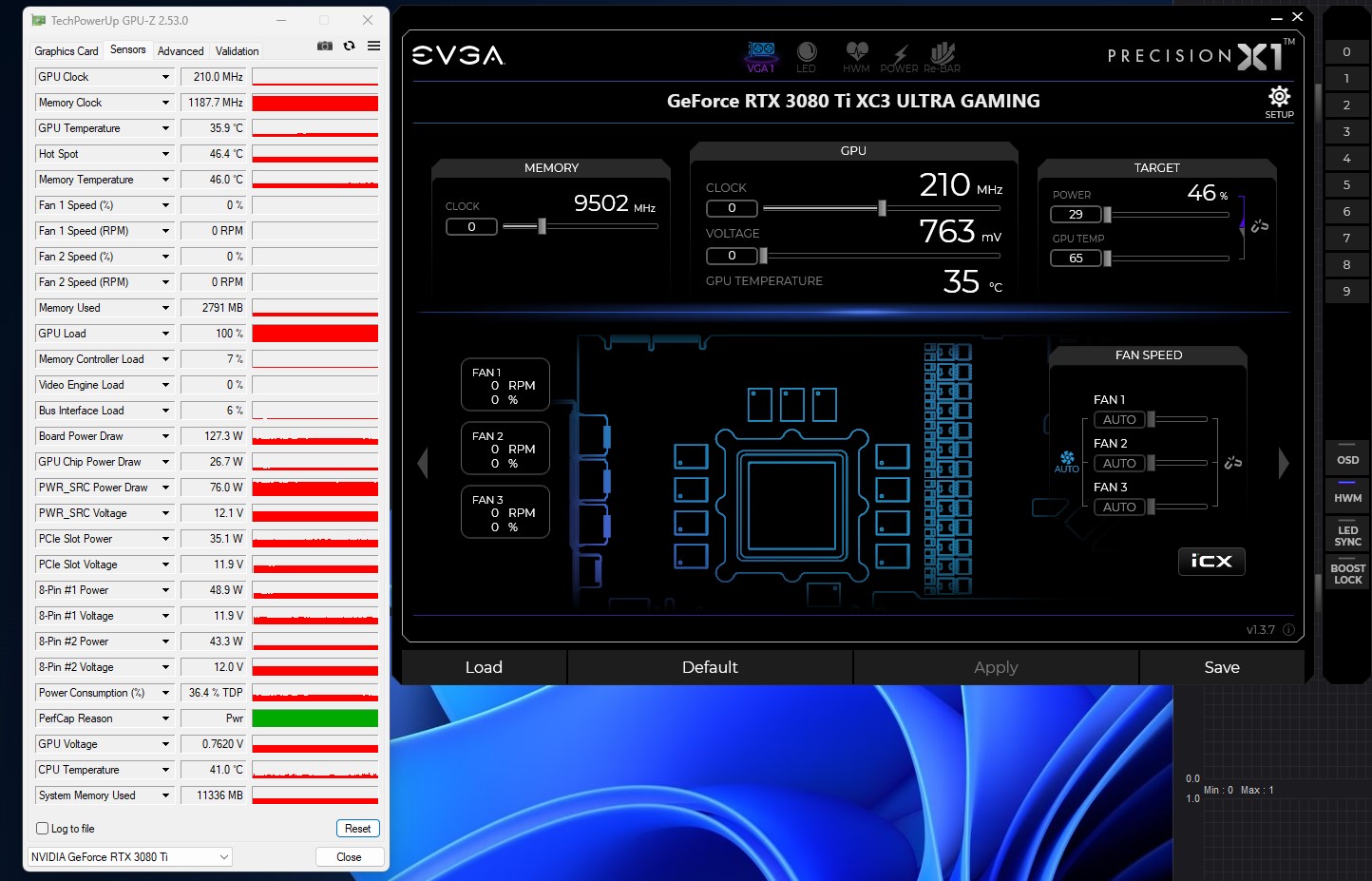
Task: Click the Apply button
Action: tap(996, 667)
